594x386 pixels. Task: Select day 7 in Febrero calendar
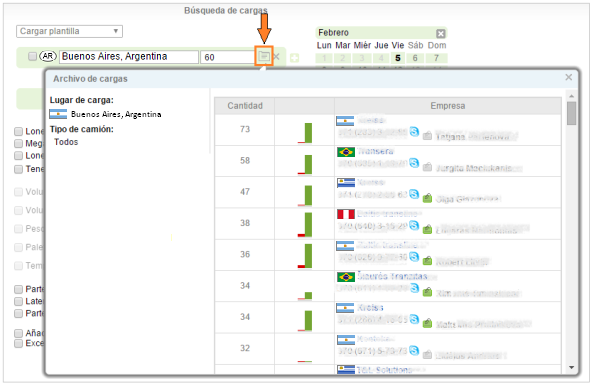point(436,58)
